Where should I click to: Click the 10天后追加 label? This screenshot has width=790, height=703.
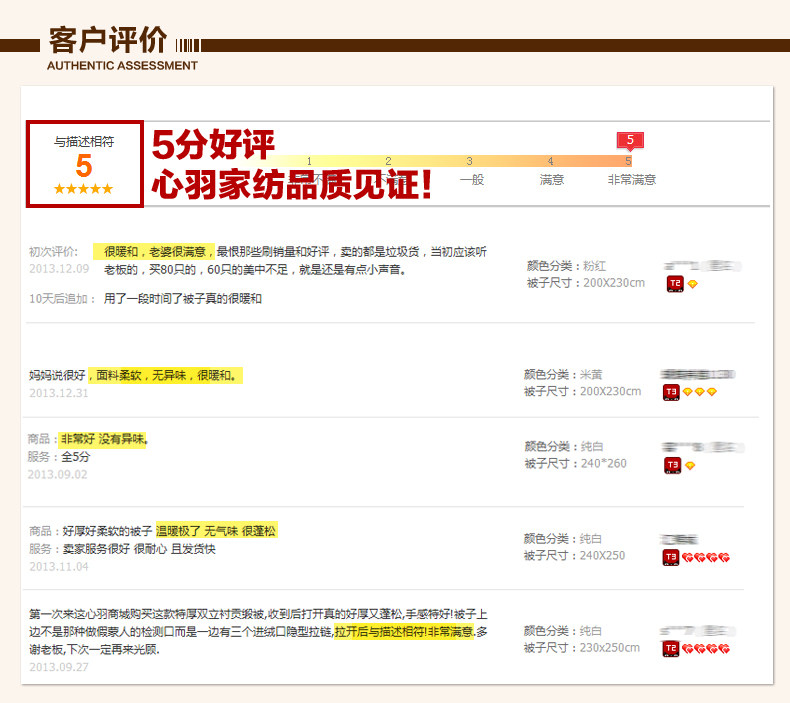[62, 299]
